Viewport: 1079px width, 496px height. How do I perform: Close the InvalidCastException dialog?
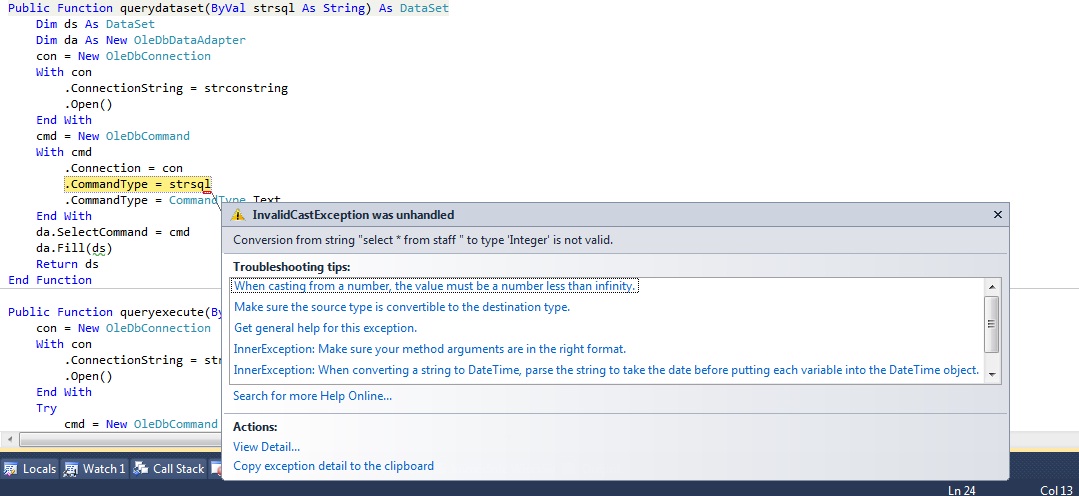click(998, 215)
